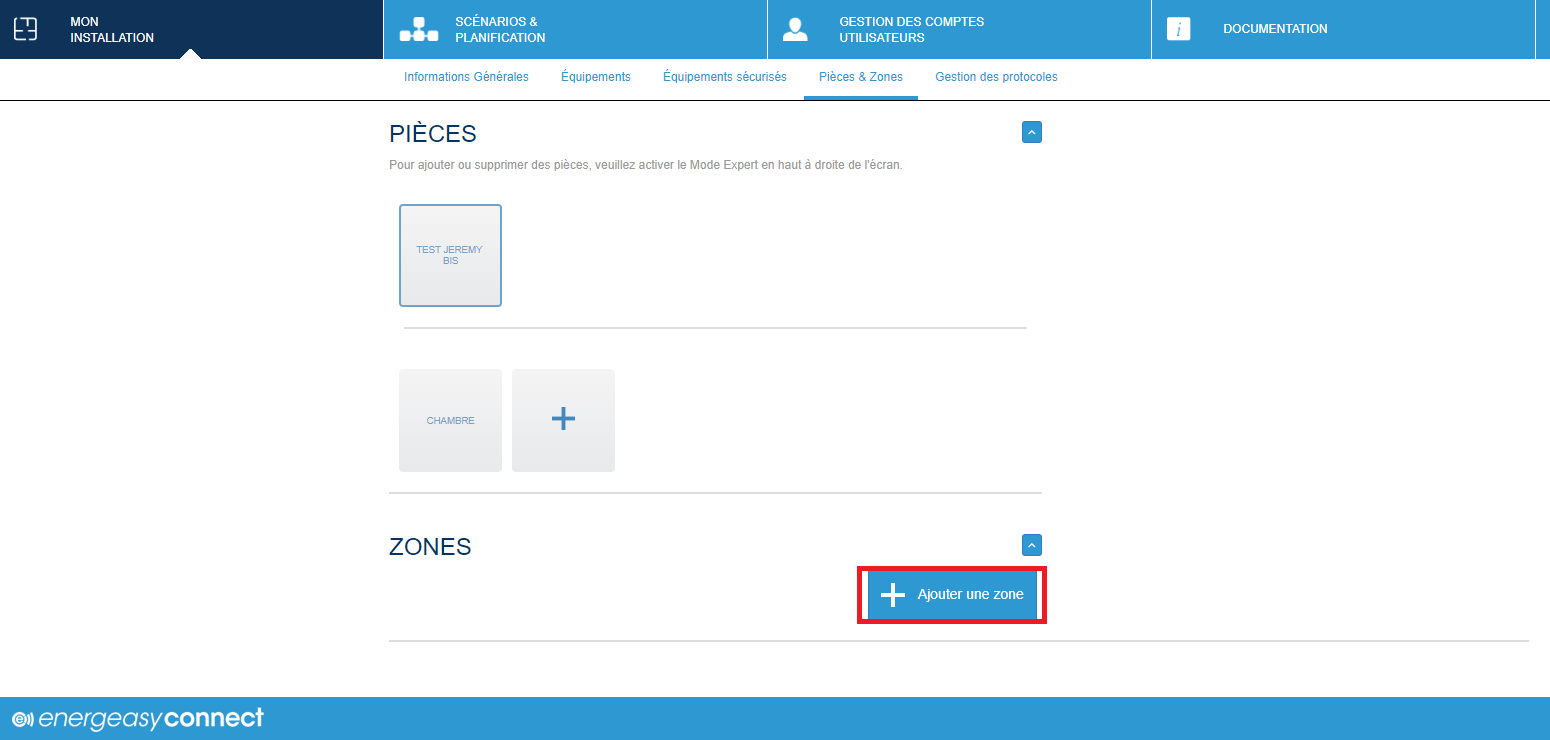
Task: Click the energeasy connect logo
Action: tap(138, 718)
